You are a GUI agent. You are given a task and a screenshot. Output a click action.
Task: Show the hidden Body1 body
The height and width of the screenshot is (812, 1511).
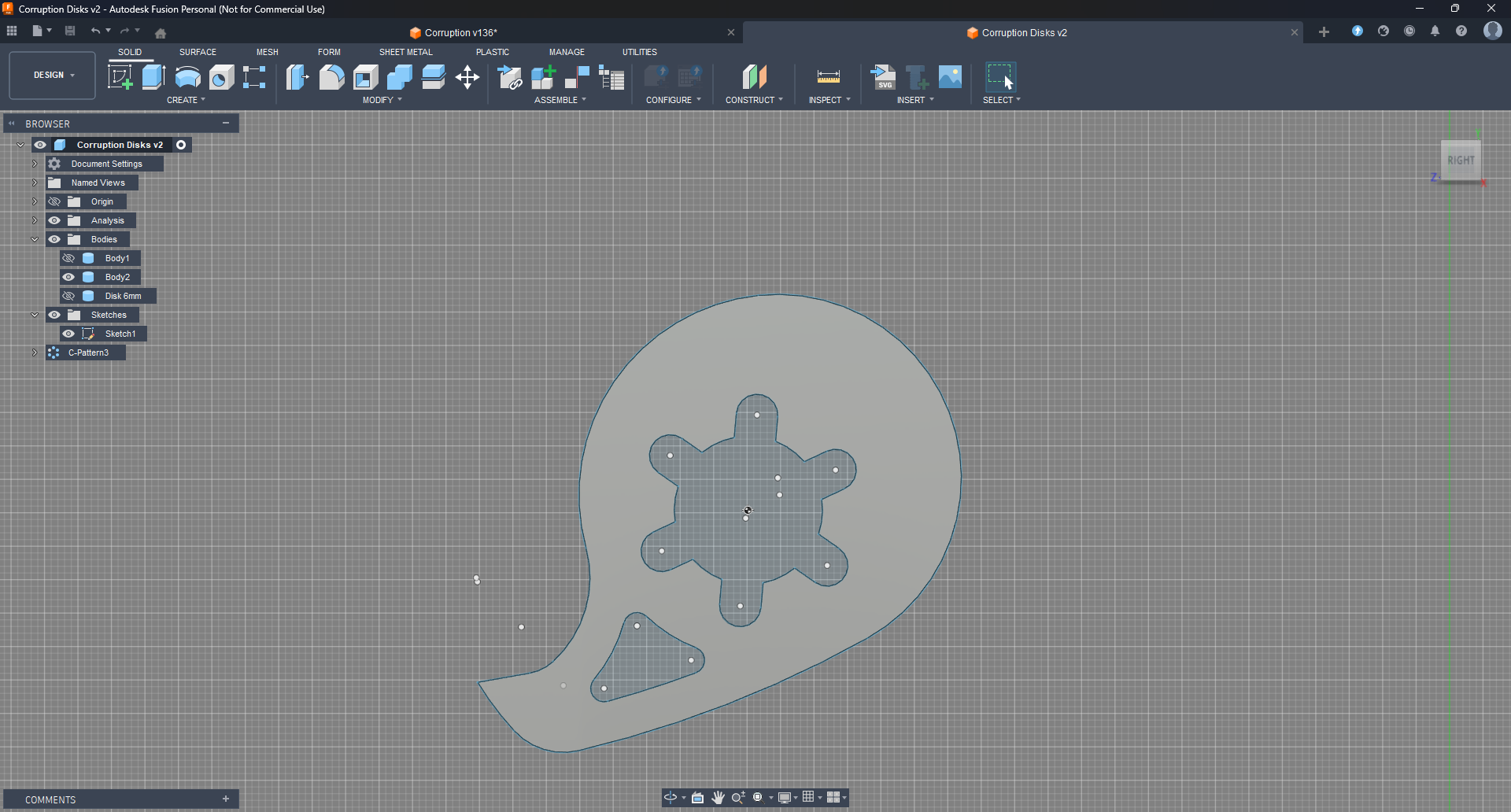pyautogui.click(x=68, y=258)
